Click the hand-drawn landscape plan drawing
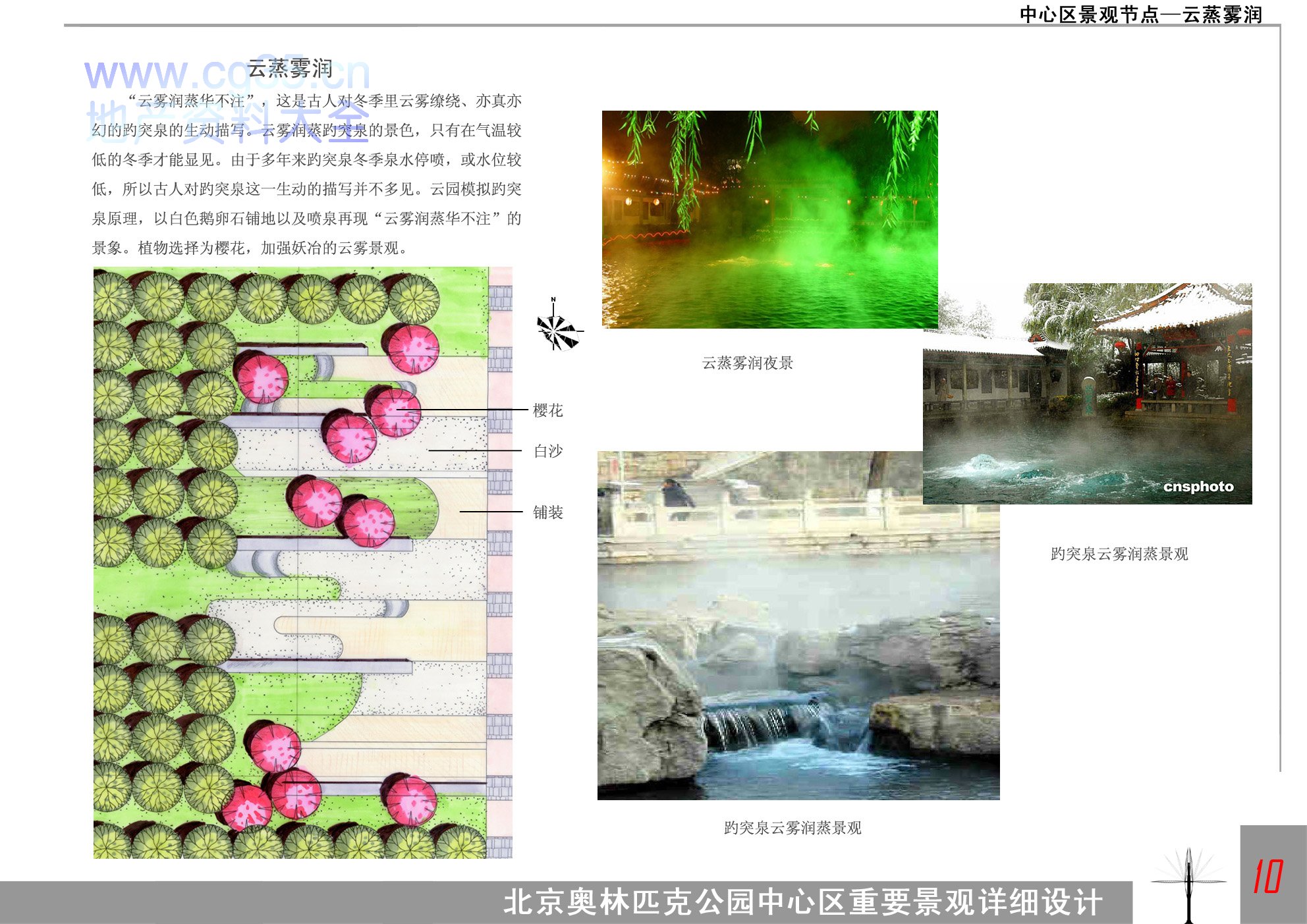This screenshot has width=1307, height=924. (302, 562)
